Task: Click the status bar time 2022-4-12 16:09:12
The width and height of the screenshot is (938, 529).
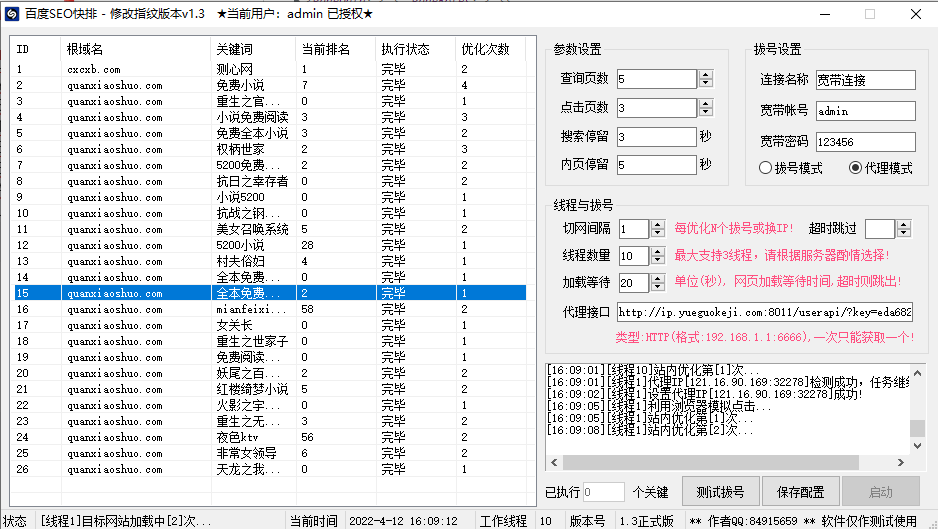Action: pos(403,521)
